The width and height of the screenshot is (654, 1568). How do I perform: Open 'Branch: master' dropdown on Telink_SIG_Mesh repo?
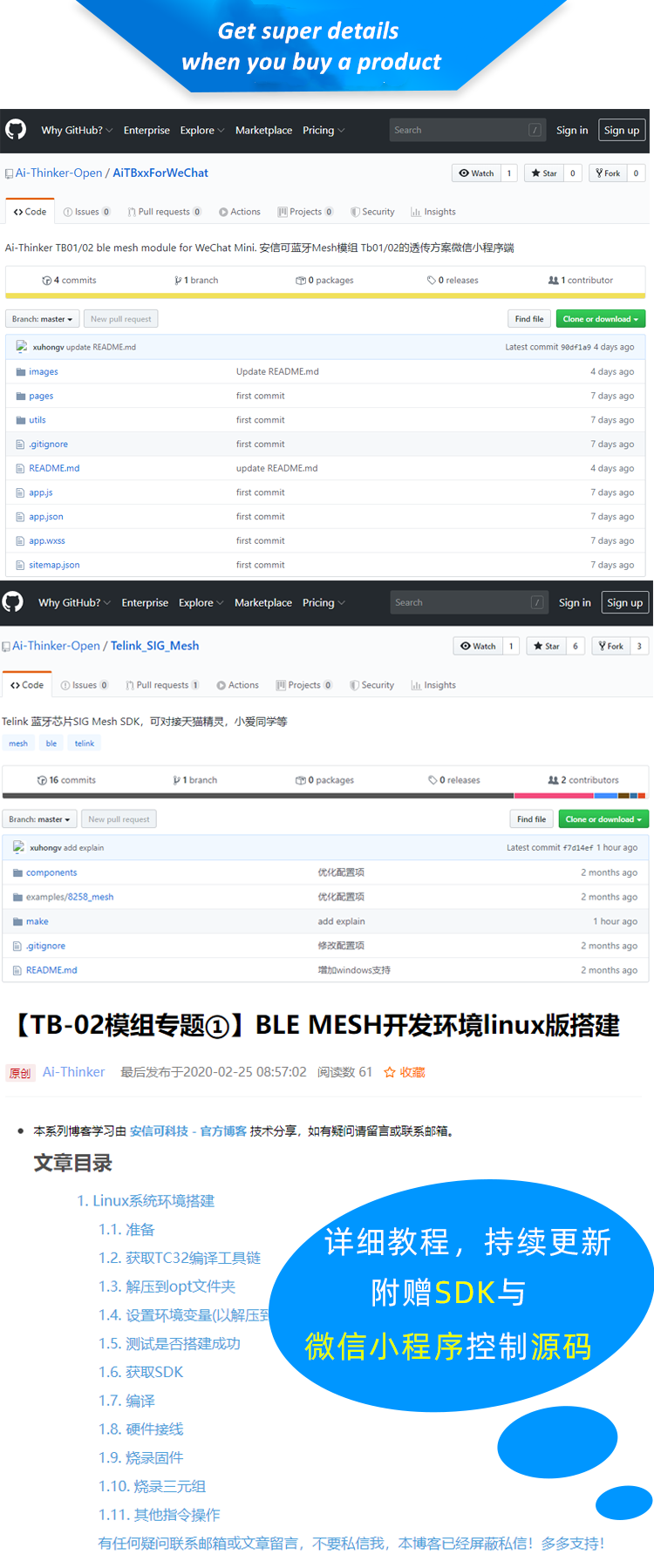(x=39, y=819)
